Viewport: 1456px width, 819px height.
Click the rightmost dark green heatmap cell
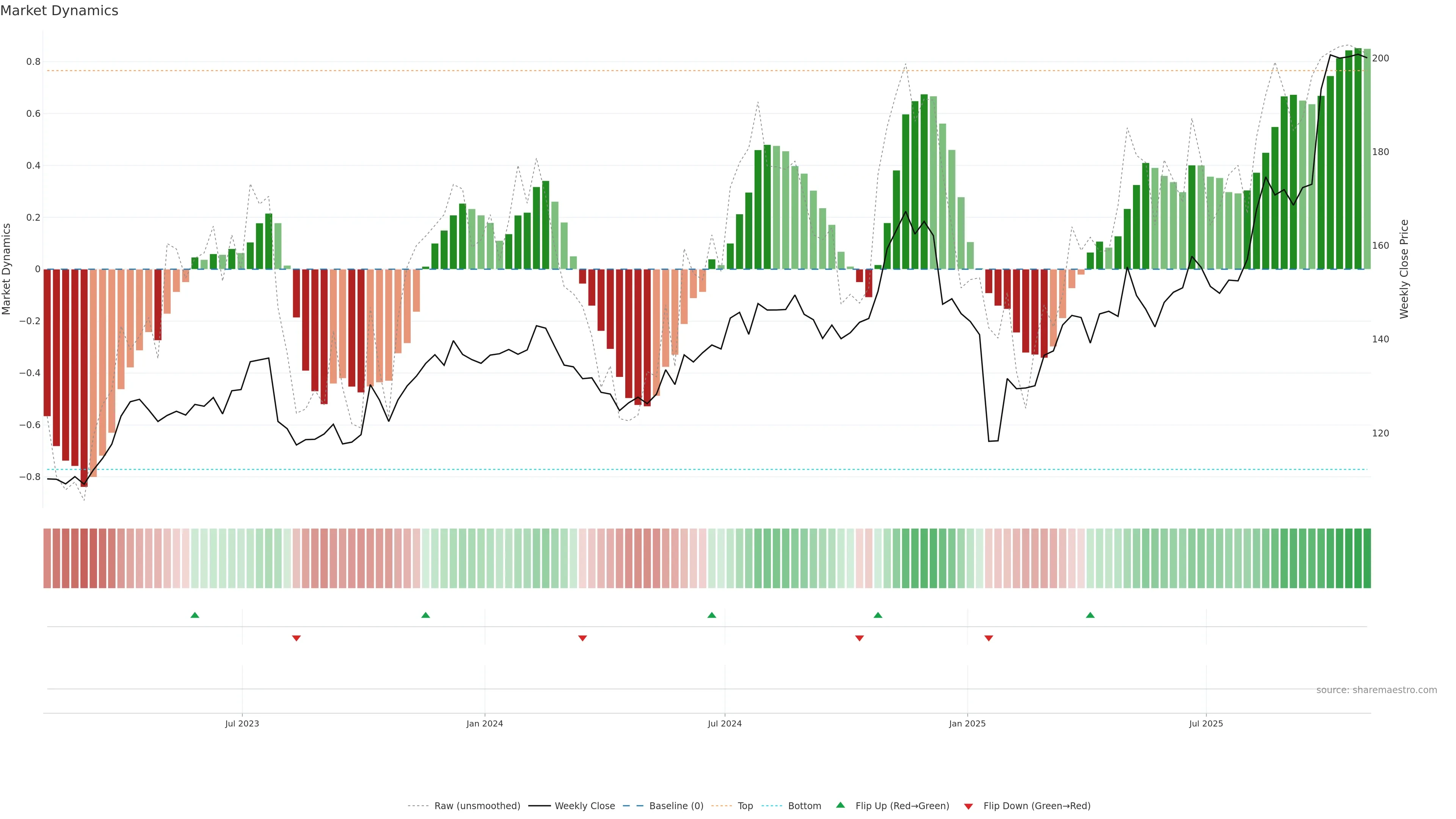click(1367, 559)
